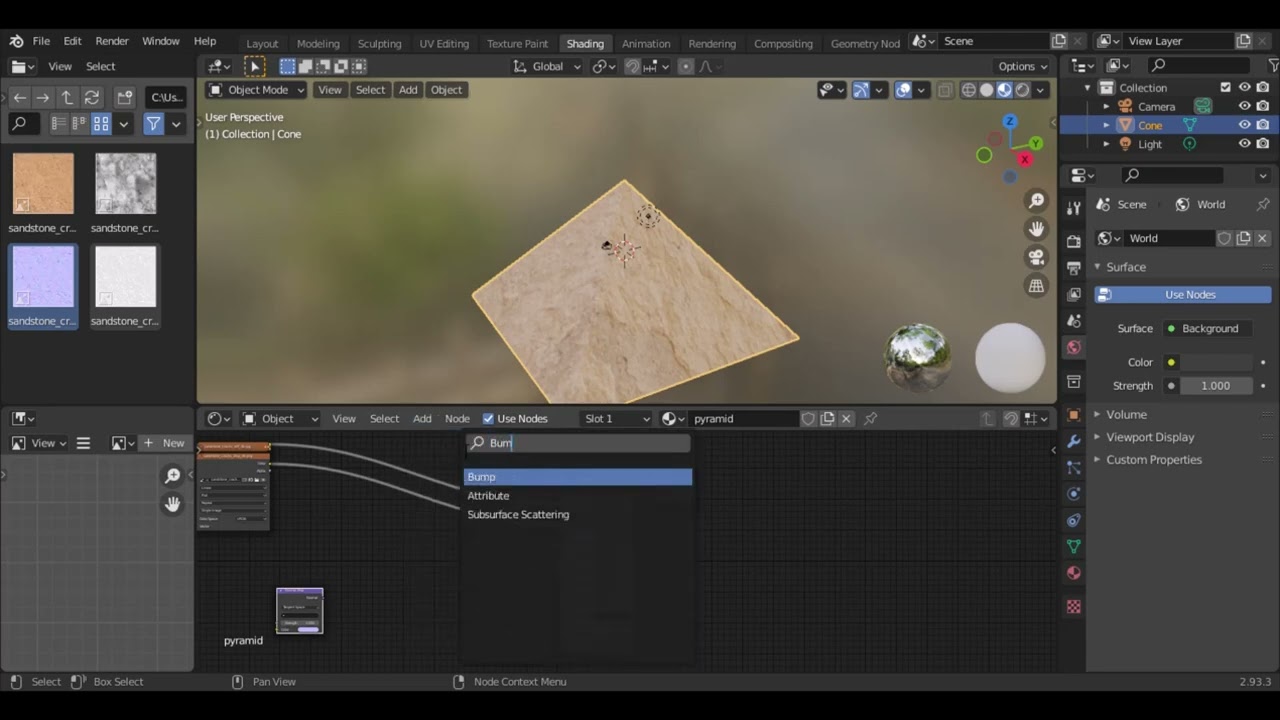Toggle snapping magnet in viewport header
This screenshot has height=720, width=1280.
tap(632, 66)
